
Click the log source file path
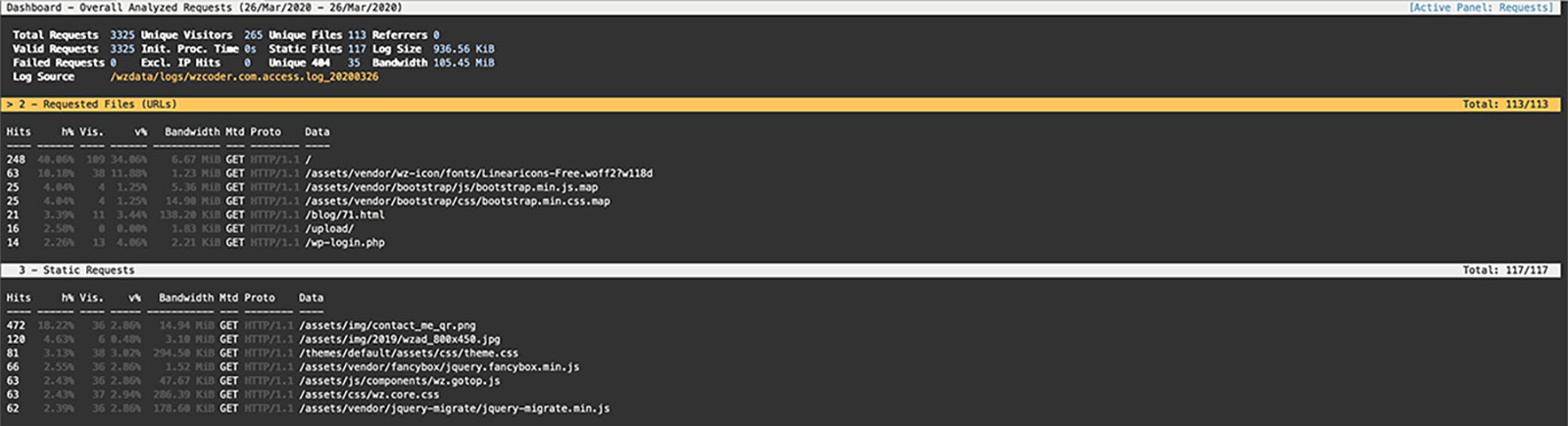[x=244, y=76]
